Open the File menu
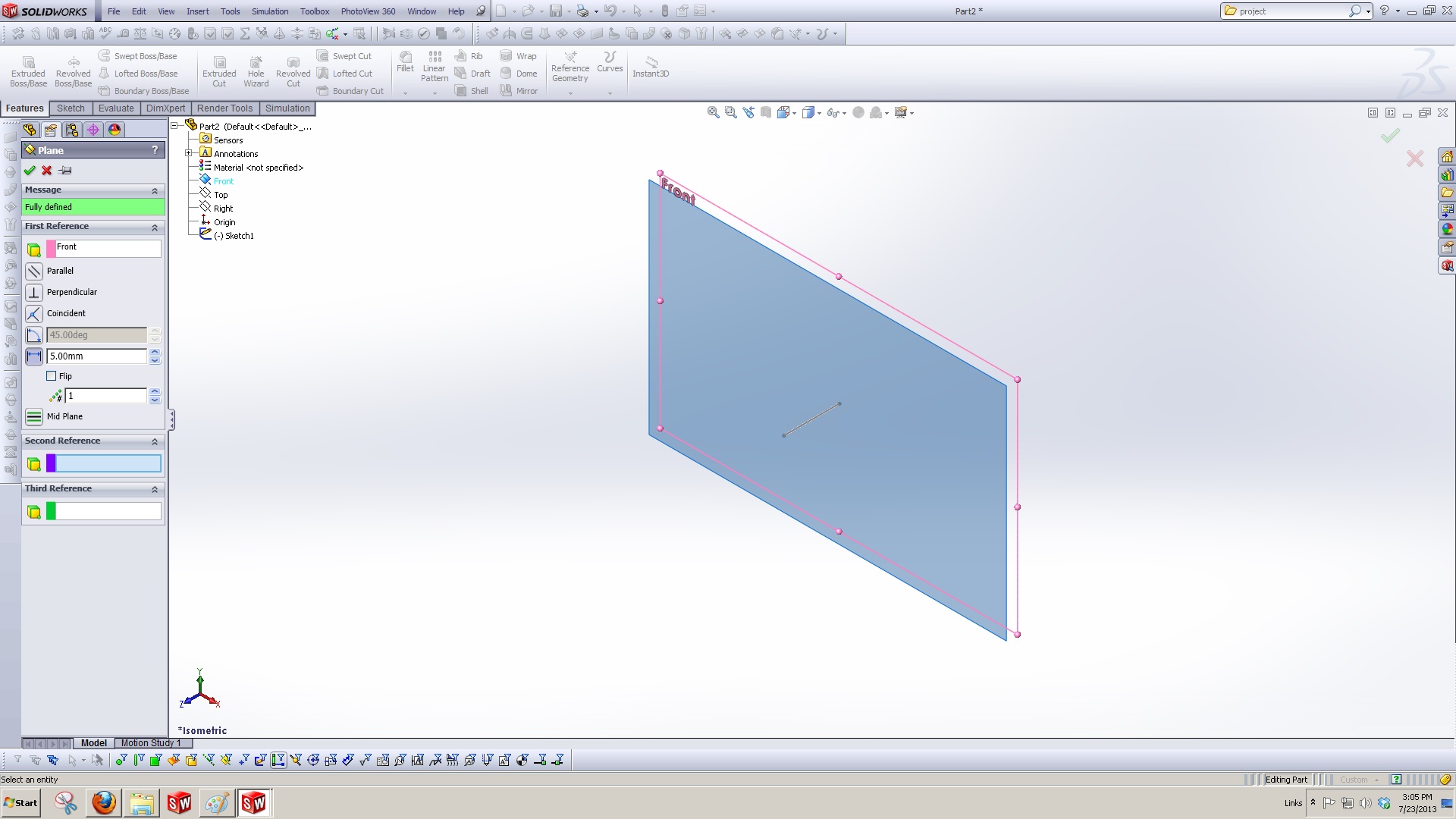 pyautogui.click(x=114, y=11)
